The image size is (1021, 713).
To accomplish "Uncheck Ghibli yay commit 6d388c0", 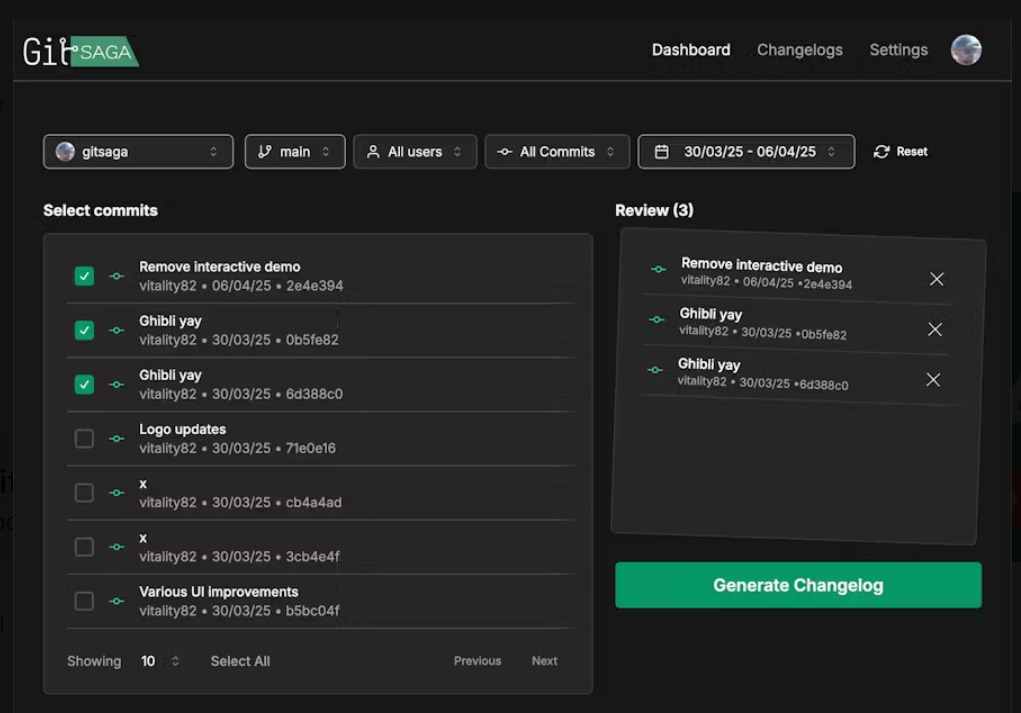I will pyautogui.click(x=84, y=384).
